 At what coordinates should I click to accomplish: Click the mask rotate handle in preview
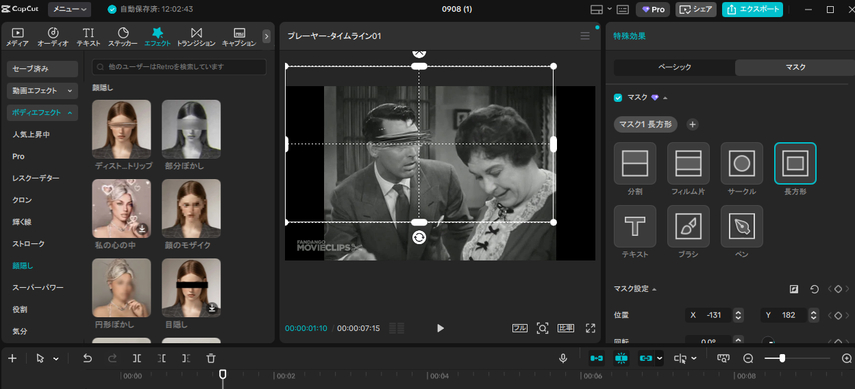(419, 237)
